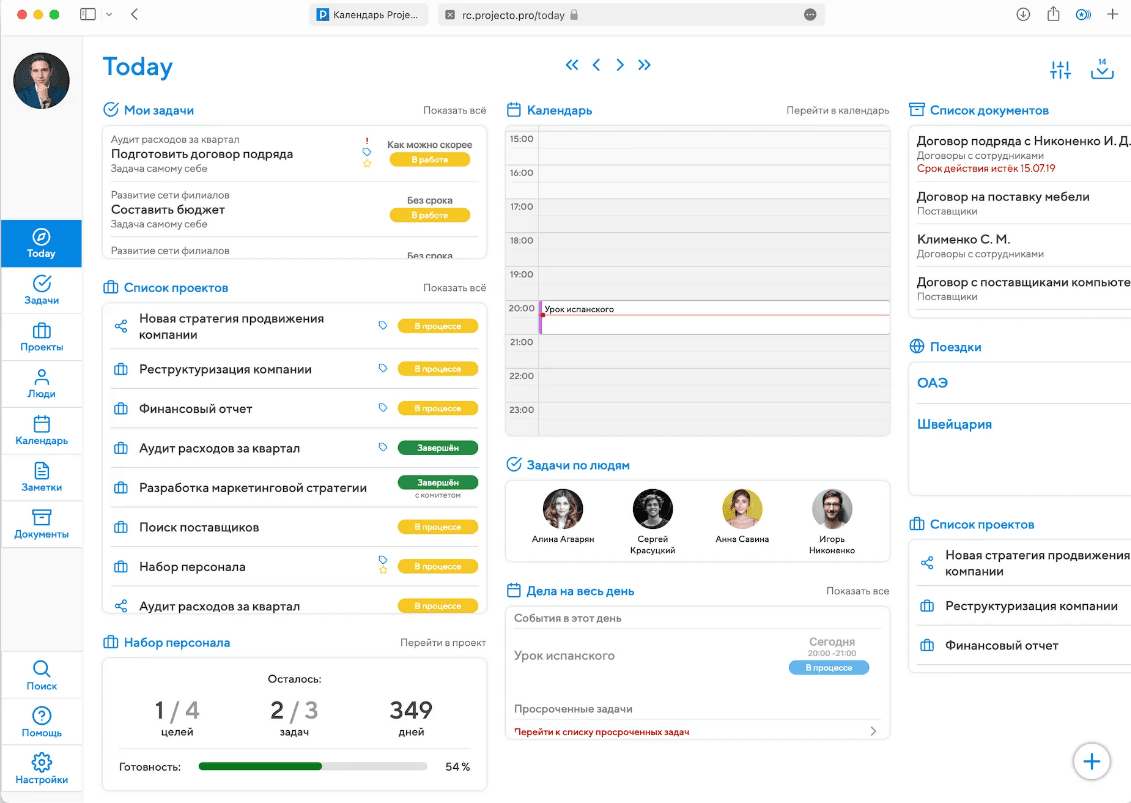
Task: Jump forward with double right arrows
Action: tap(644, 65)
